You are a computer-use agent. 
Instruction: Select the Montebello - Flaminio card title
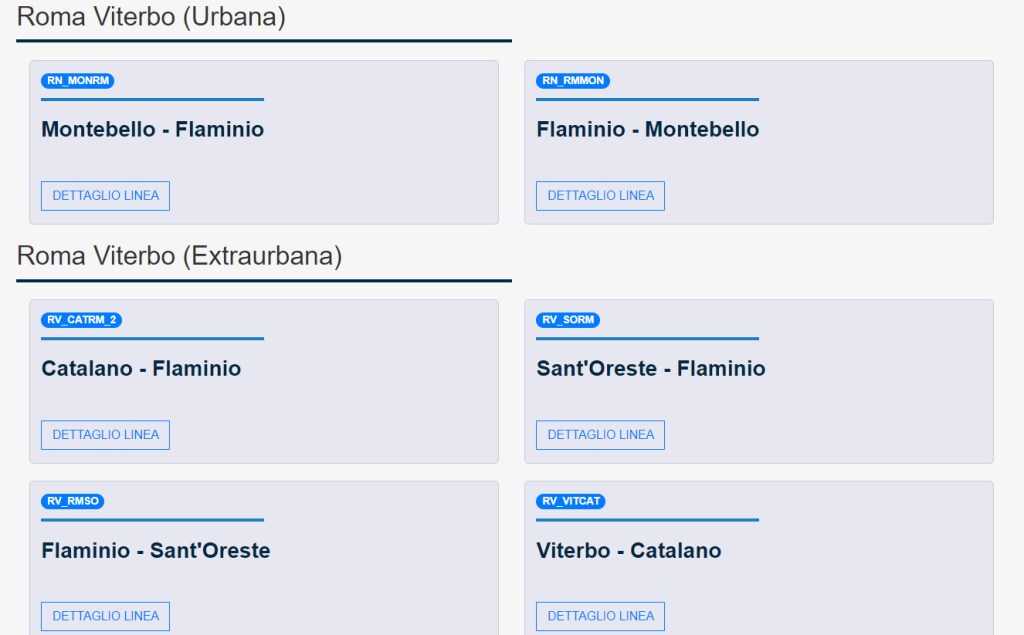click(x=152, y=129)
